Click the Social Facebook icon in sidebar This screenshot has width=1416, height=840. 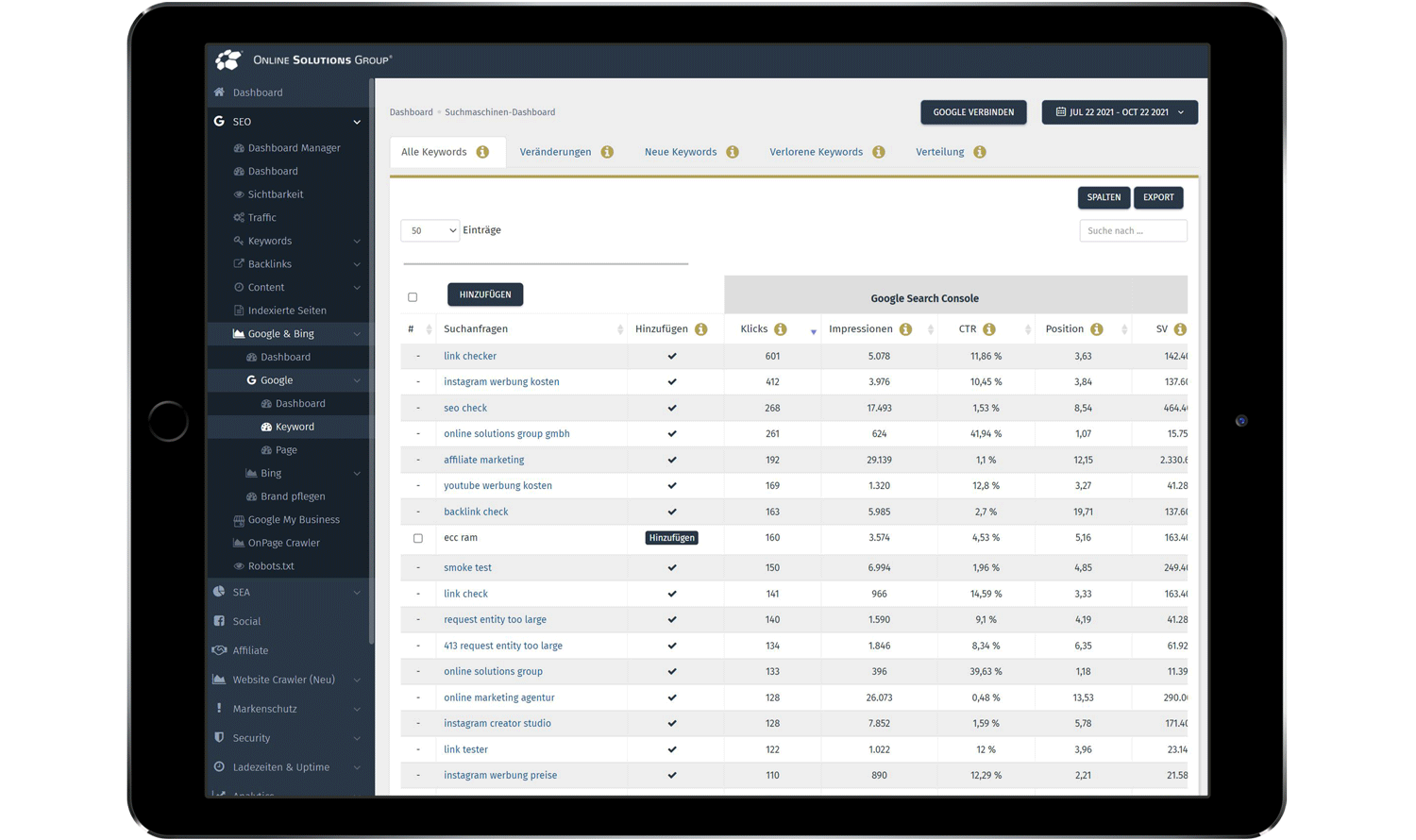(219, 621)
